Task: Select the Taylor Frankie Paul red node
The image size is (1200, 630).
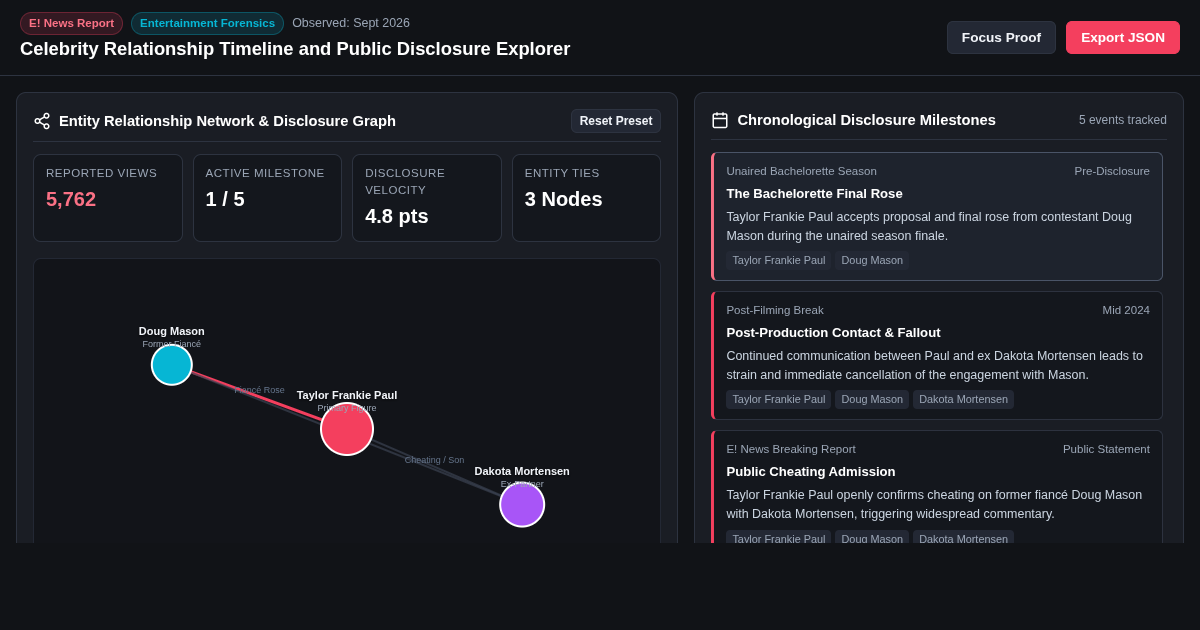Action: tap(347, 429)
